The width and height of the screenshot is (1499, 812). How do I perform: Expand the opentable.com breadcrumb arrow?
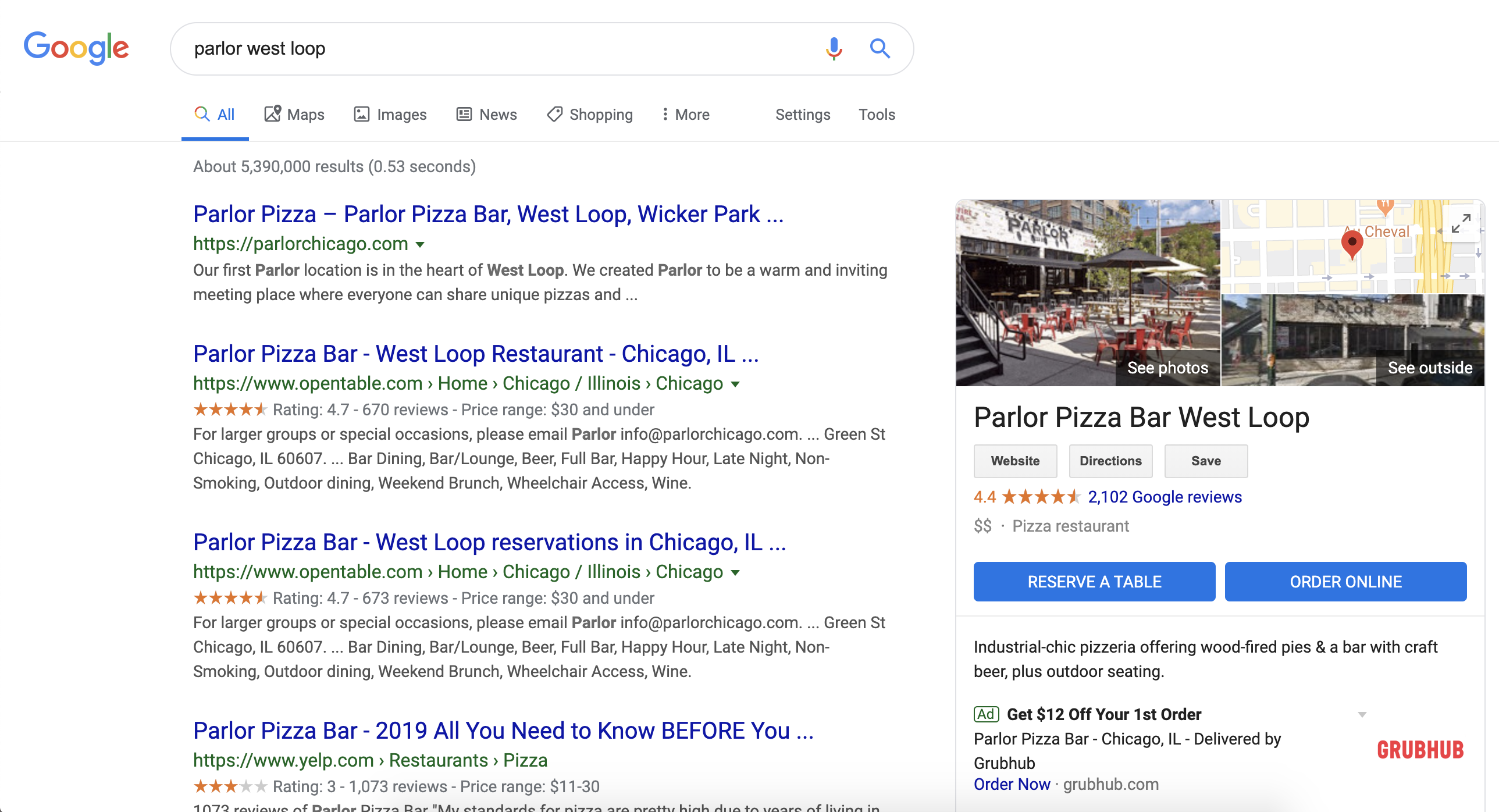pyautogui.click(x=736, y=383)
